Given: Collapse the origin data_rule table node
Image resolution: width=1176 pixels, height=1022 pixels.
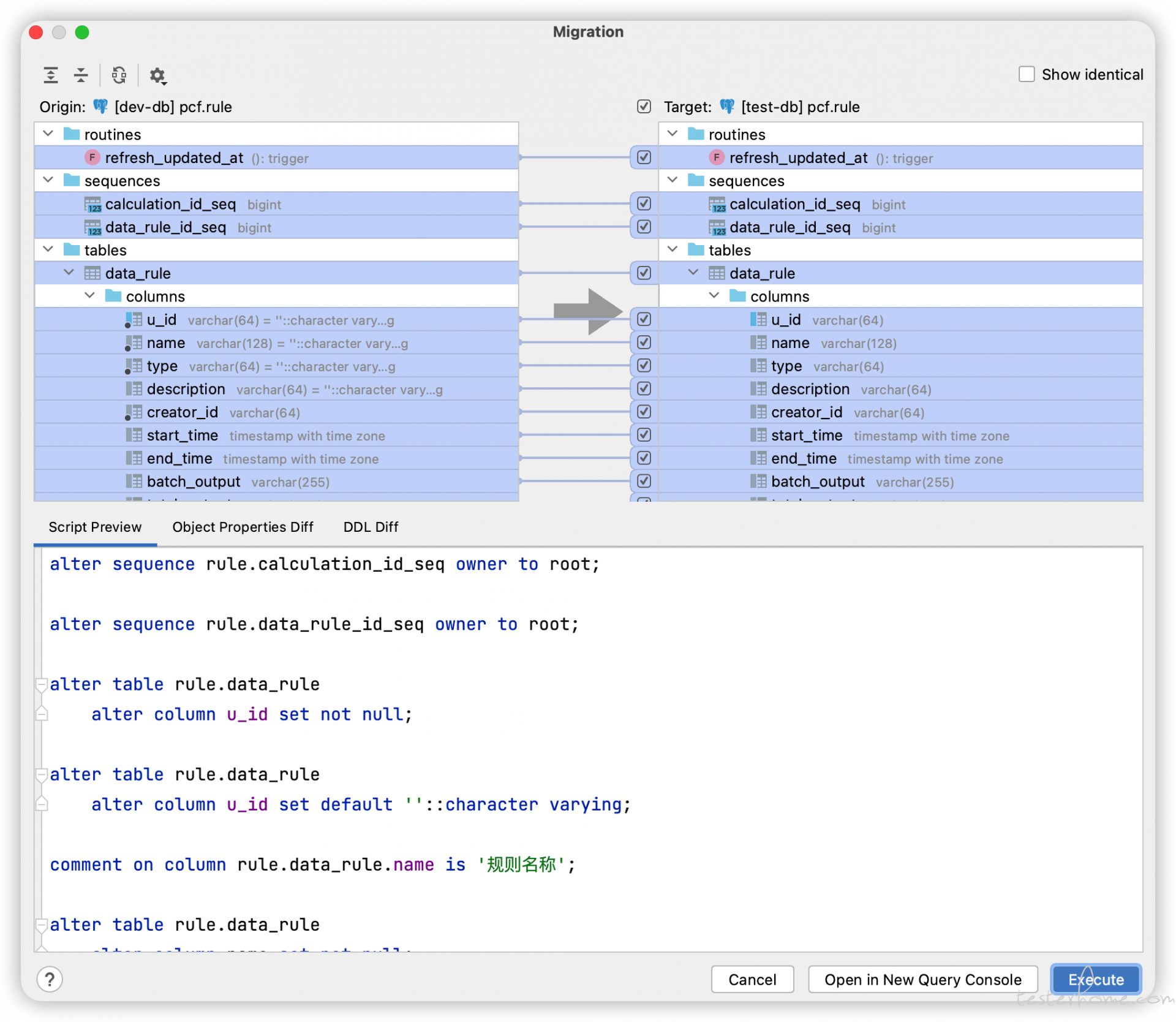Looking at the screenshot, I should click(x=69, y=273).
